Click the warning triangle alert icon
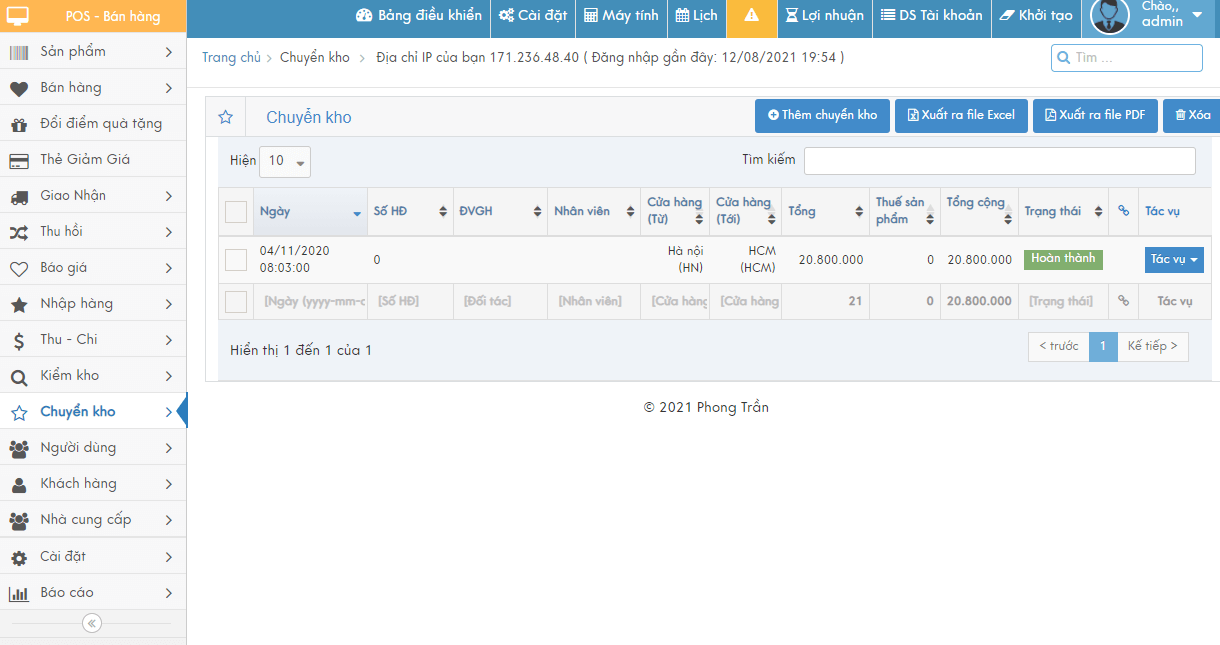1220x645 pixels. pos(752,16)
